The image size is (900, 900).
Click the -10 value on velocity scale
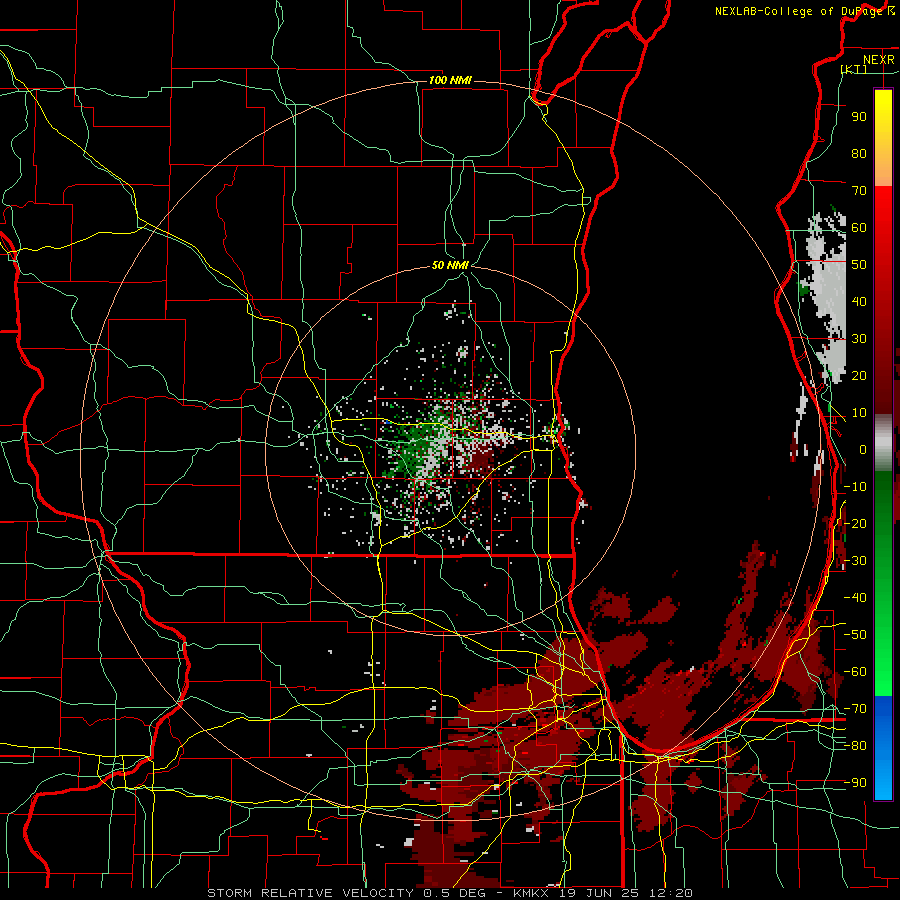click(x=855, y=487)
